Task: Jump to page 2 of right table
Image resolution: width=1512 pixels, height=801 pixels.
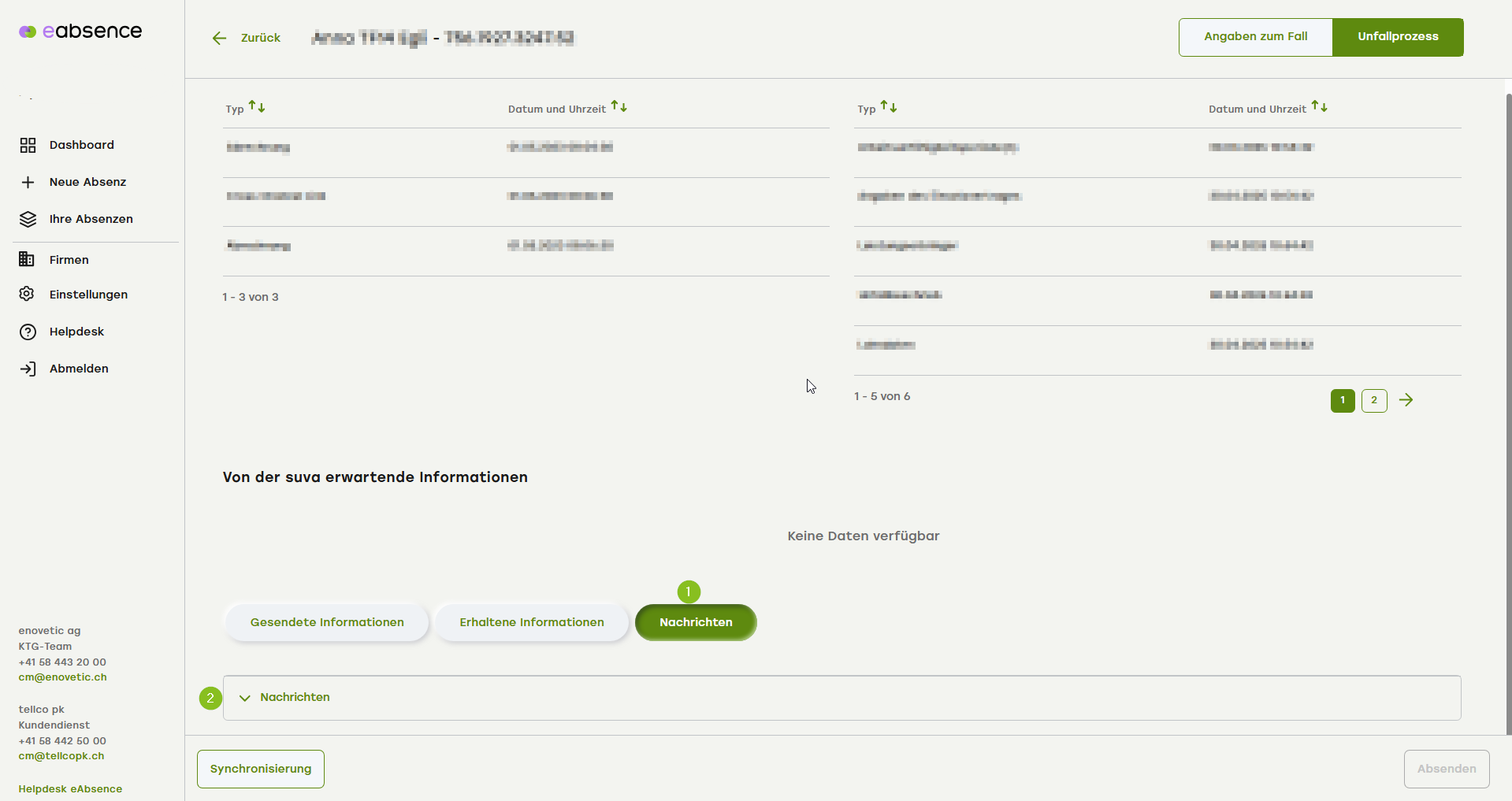Action: (x=1374, y=400)
